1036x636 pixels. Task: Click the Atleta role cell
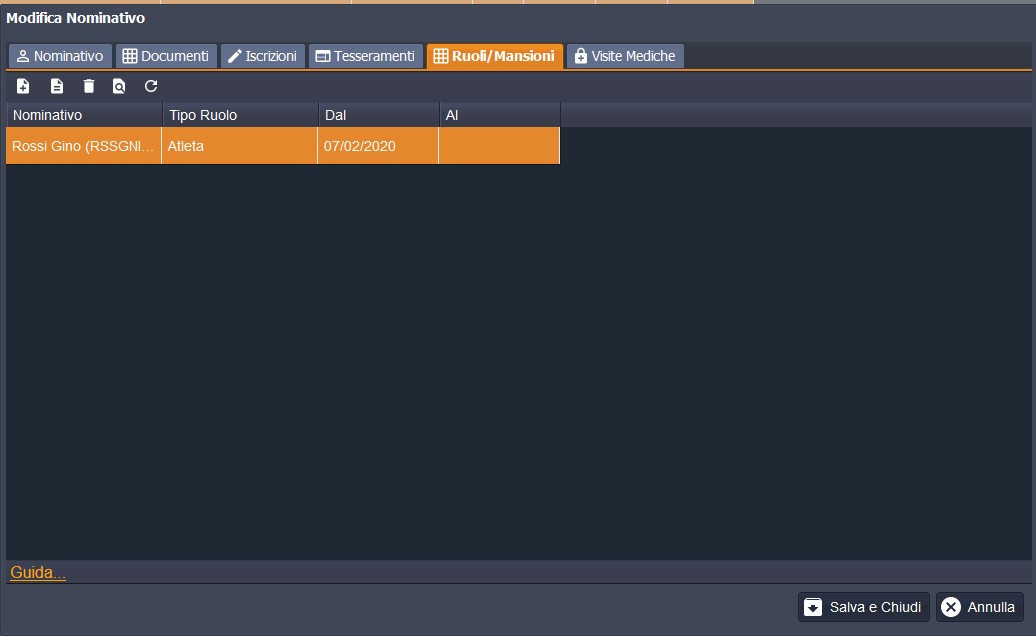[239, 146]
